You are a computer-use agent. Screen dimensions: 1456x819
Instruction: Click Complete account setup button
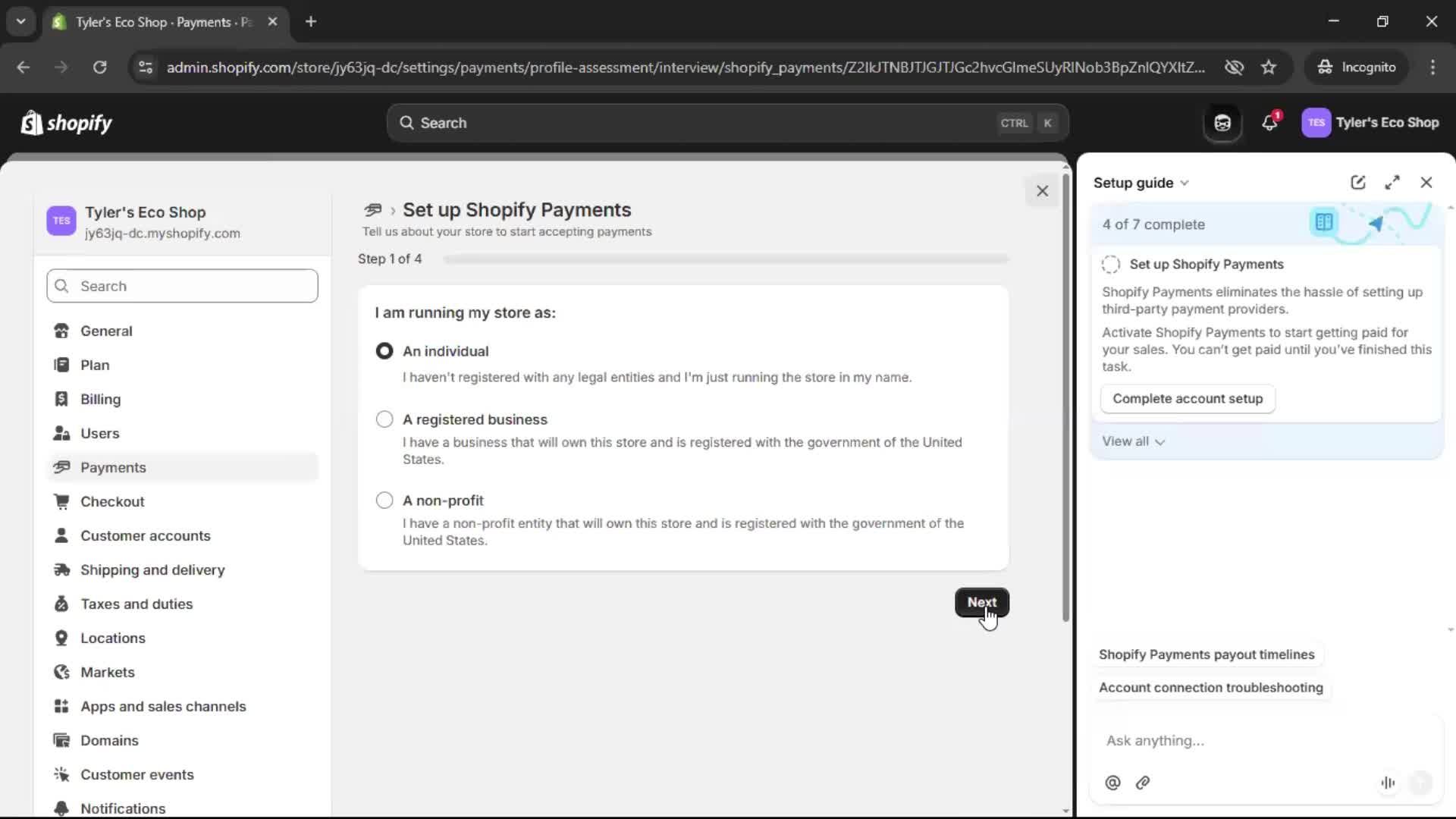tap(1187, 399)
